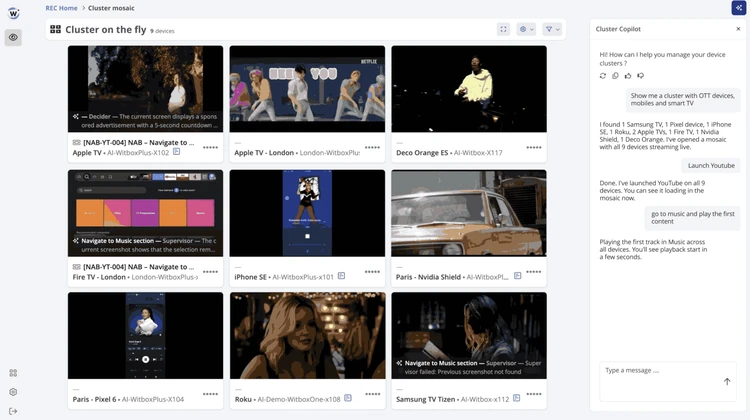Copy the Copilot greeting message
The width and height of the screenshot is (750, 420).
pos(615,76)
